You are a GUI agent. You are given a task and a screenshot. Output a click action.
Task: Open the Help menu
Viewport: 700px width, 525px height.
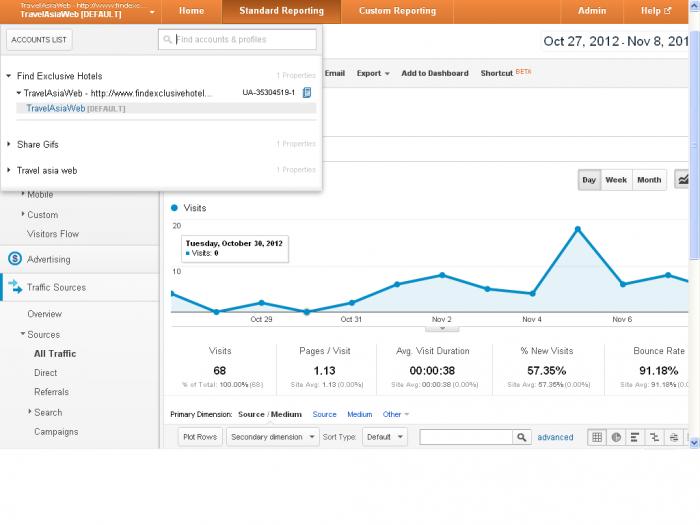(x=655, y=11)
